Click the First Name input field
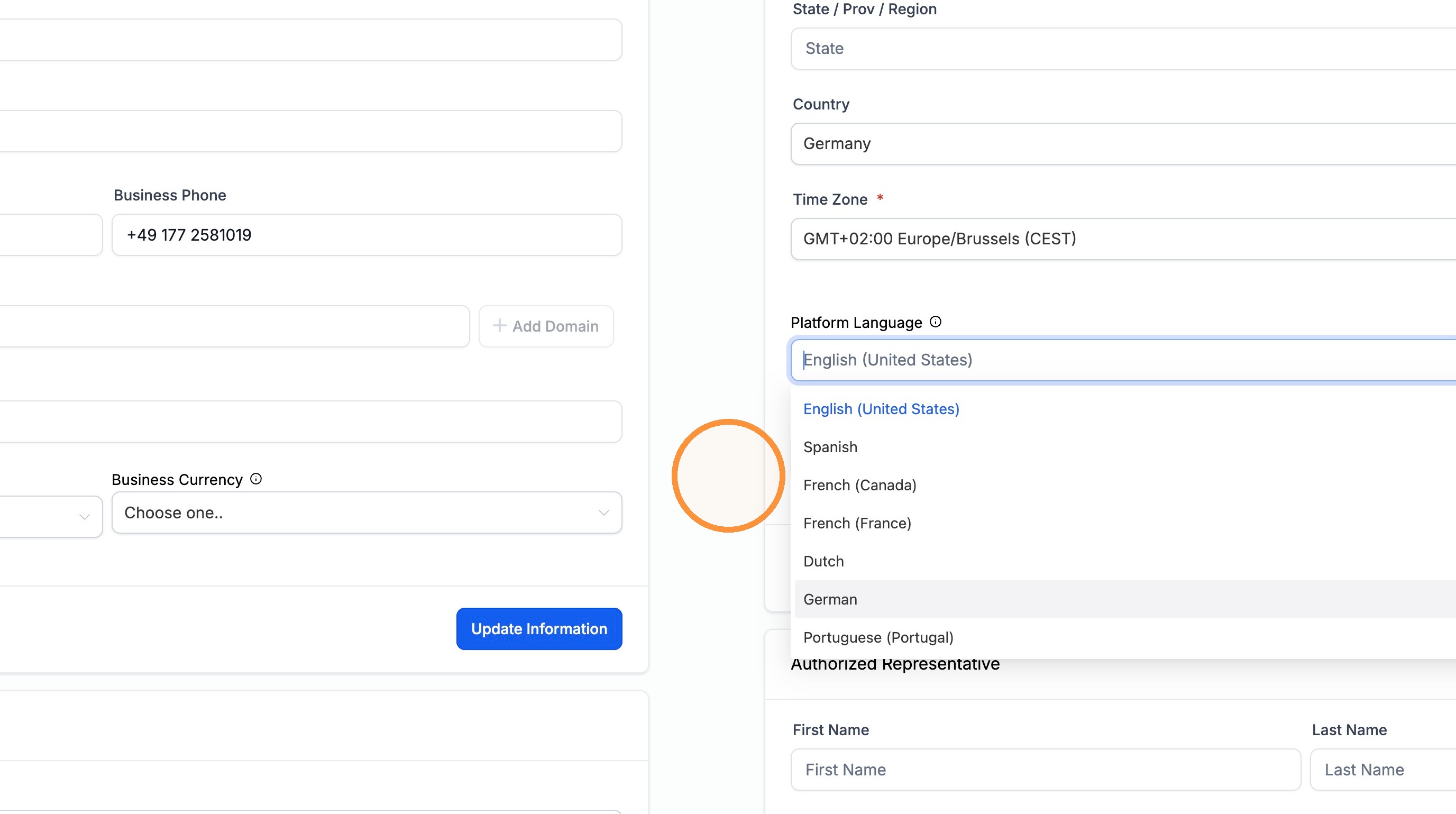Viewport: 1456px width, 814px height. 1046,770
